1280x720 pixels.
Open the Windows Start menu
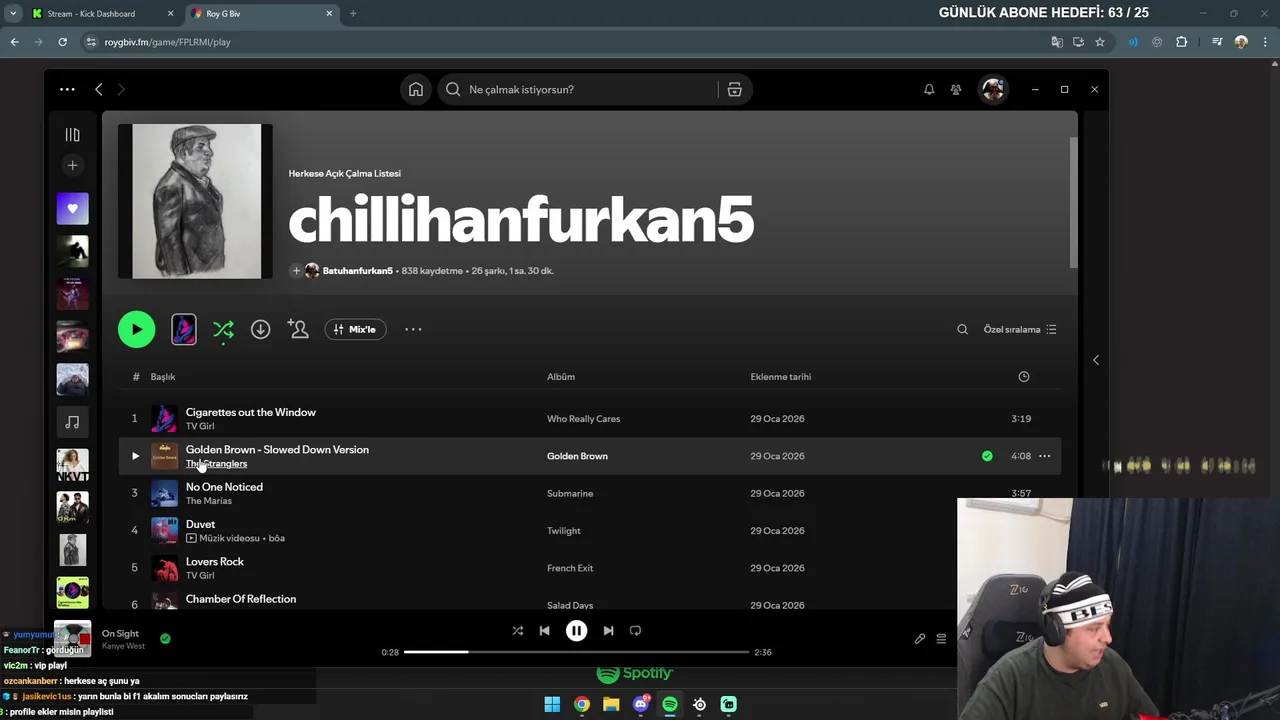tap(552, 705)
